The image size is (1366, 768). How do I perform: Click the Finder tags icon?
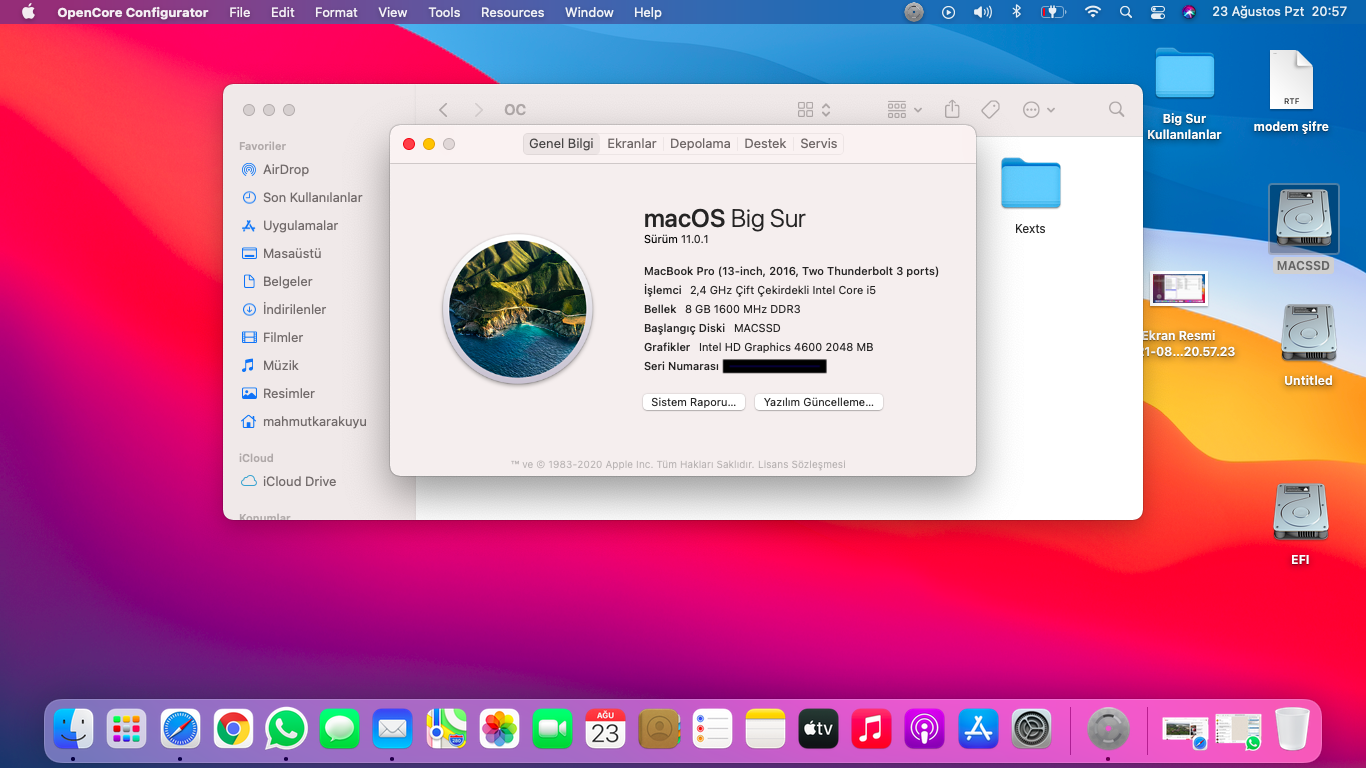(x=990, y=110)
